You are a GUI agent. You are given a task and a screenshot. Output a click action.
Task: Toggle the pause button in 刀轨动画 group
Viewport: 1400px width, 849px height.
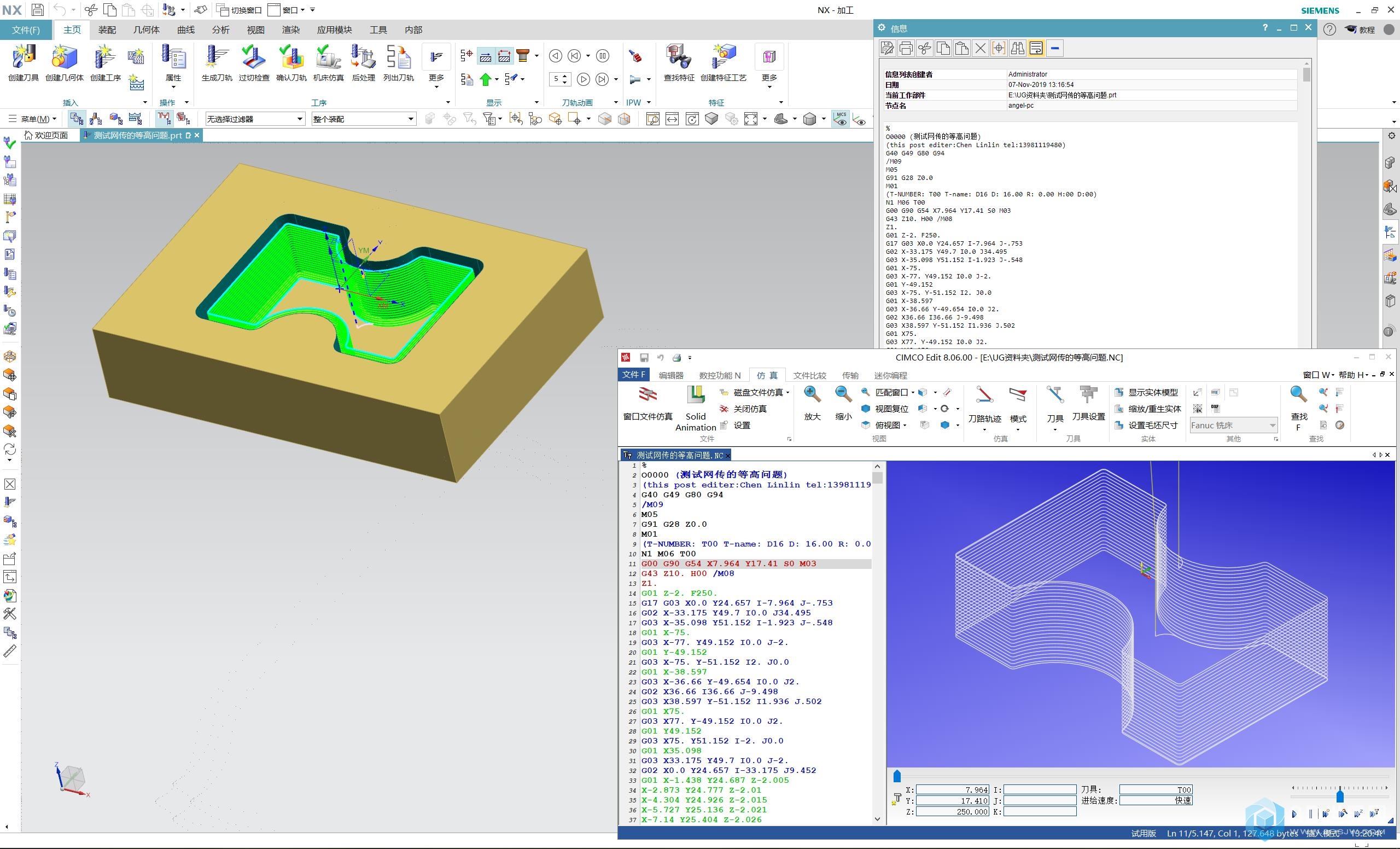pos(602,56)
